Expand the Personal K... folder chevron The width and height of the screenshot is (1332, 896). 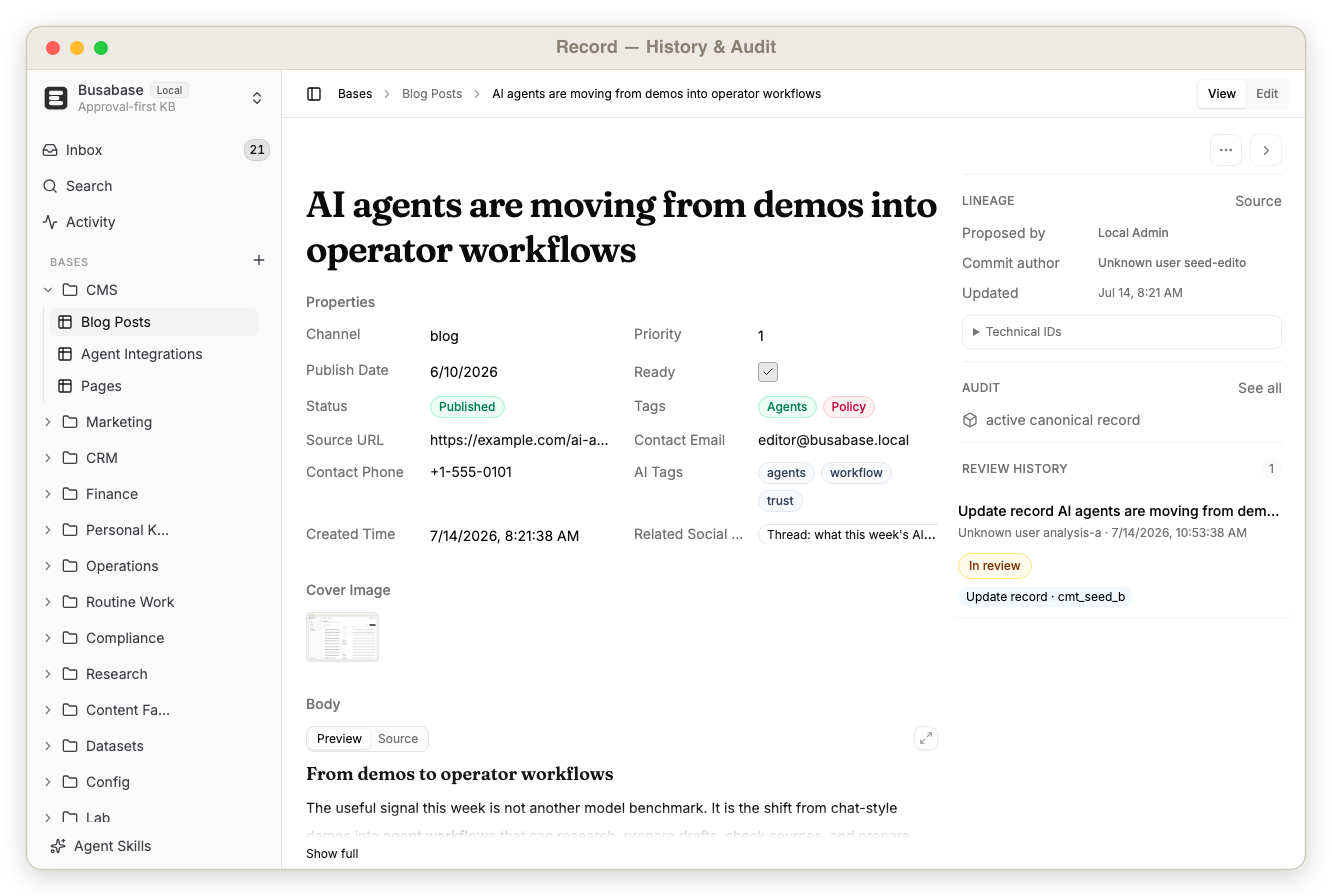point(48,530)
